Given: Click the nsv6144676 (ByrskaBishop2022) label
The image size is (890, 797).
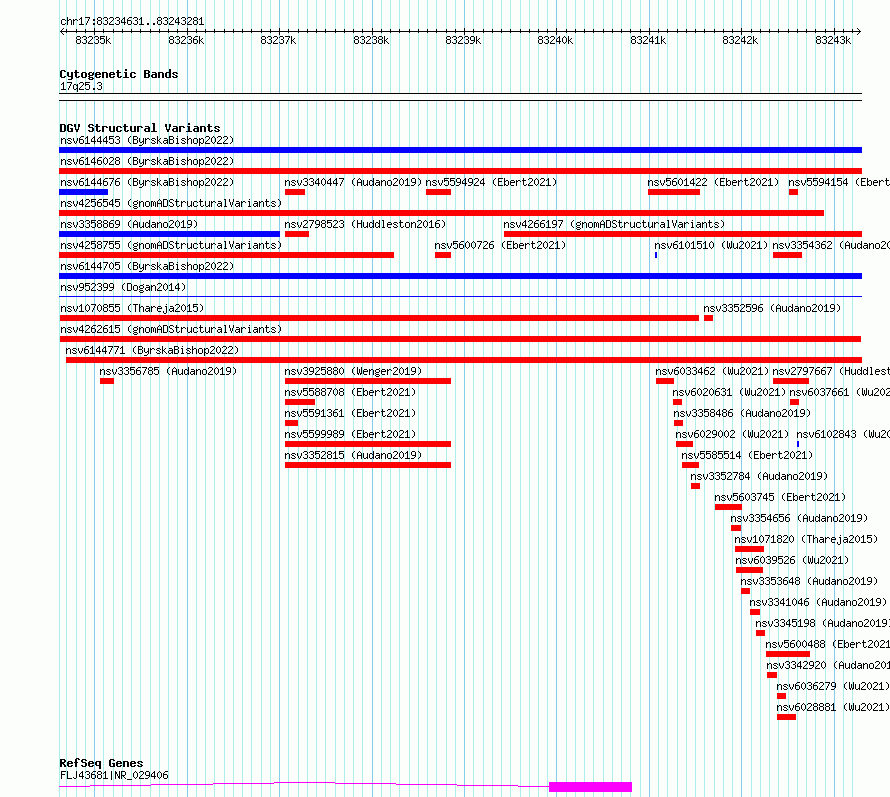Looking at the screenshot, I should tap(147, 182).
